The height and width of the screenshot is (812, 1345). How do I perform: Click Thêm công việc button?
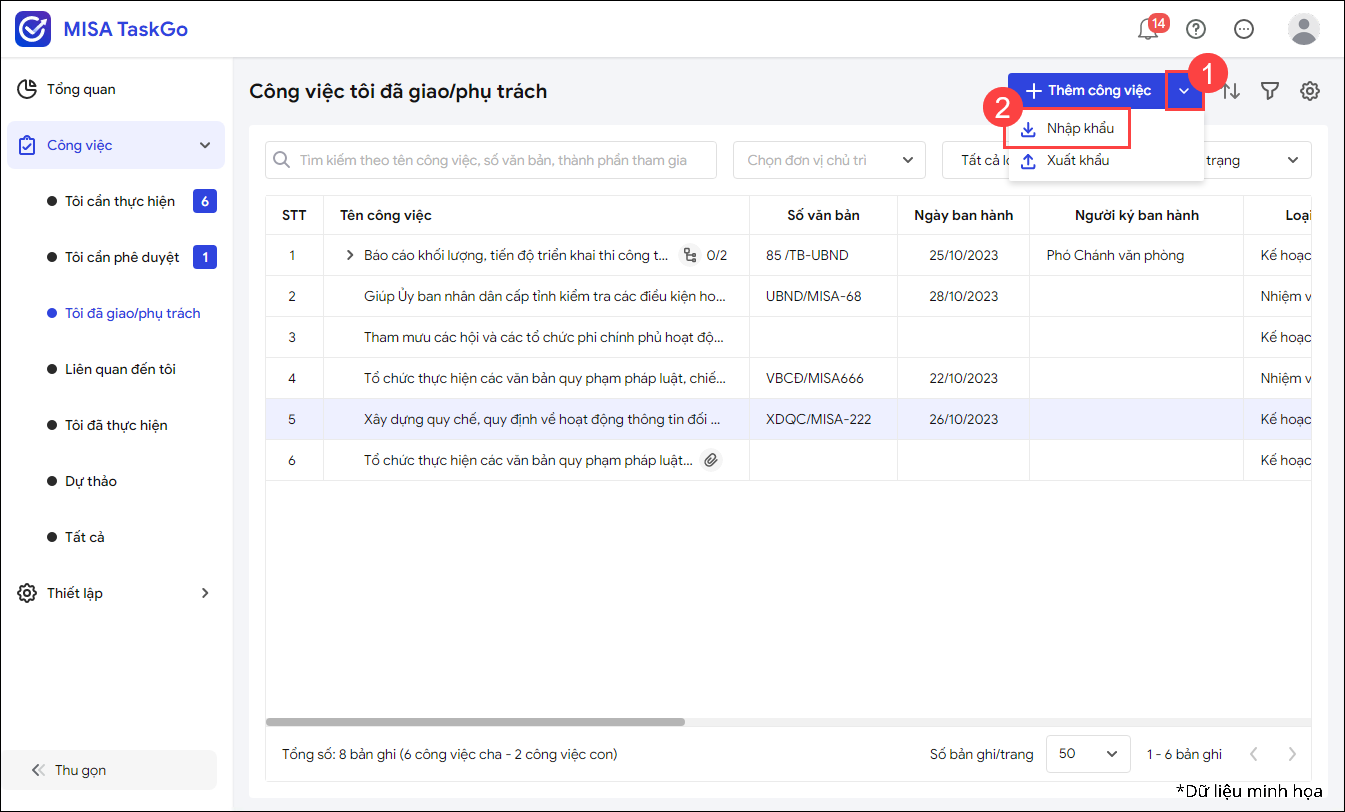coord(1087,91)
